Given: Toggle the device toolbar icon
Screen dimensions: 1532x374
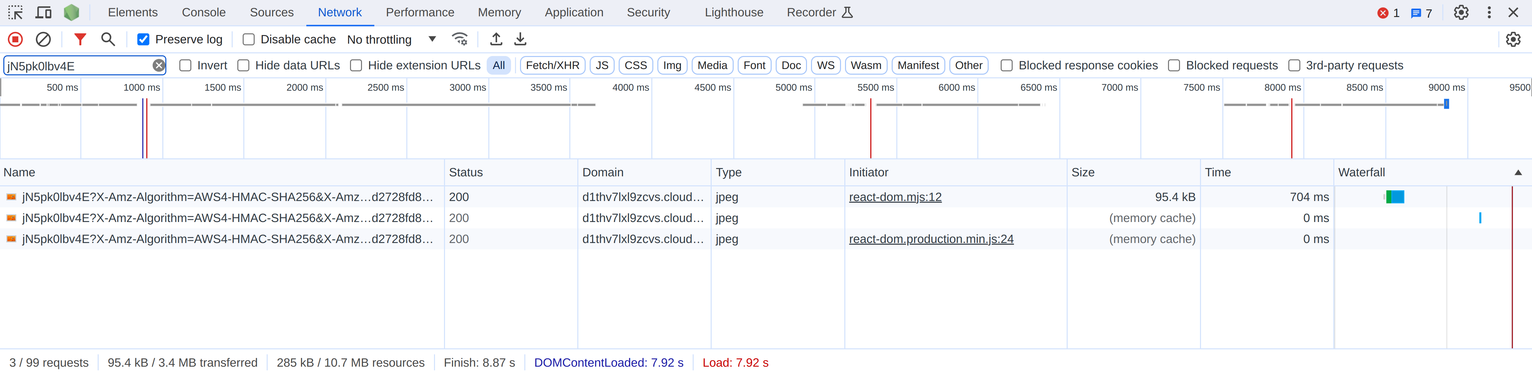Looking at the screenshot, I should click(44, 13).
